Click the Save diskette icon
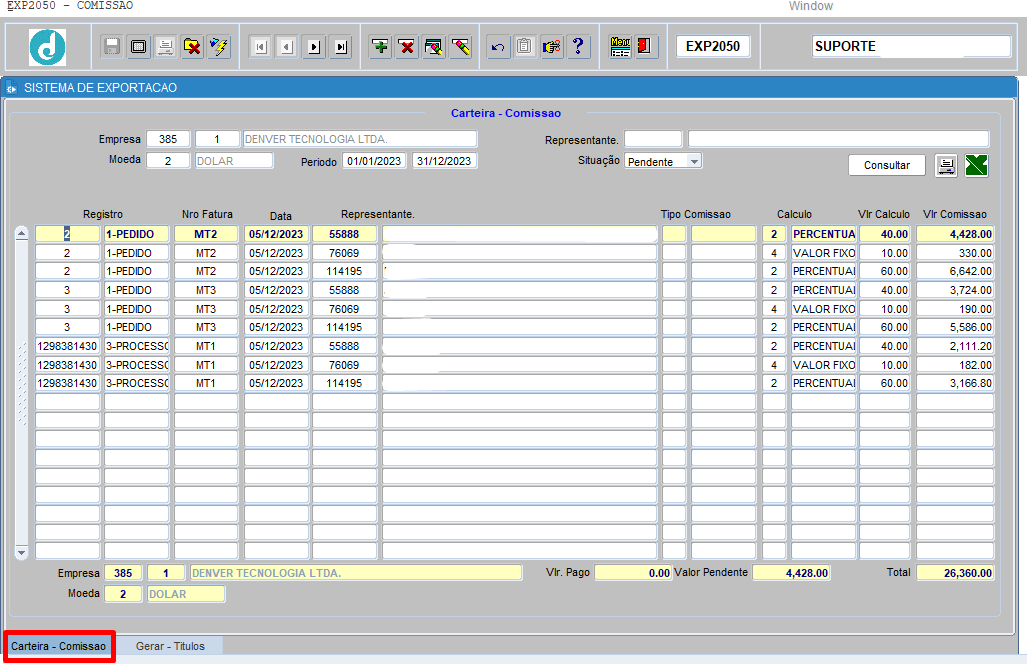1027x664 pixels. coord(112,47)
